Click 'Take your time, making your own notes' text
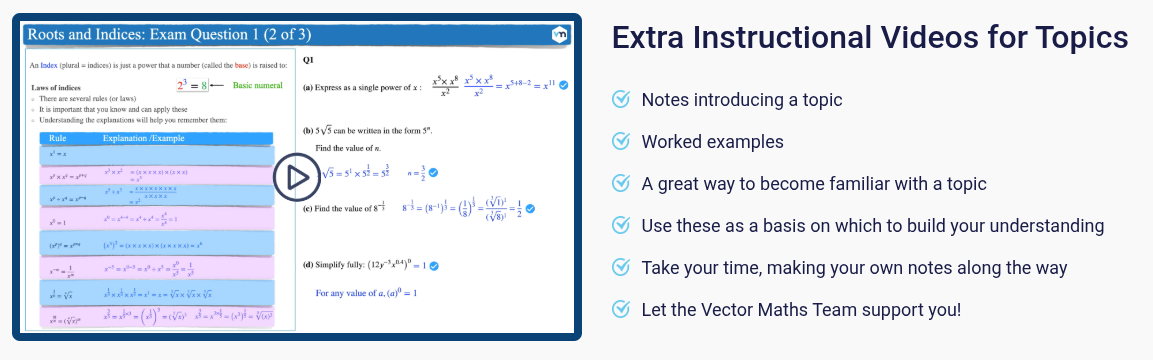1153x360 pixels. [x=854, y=267]
